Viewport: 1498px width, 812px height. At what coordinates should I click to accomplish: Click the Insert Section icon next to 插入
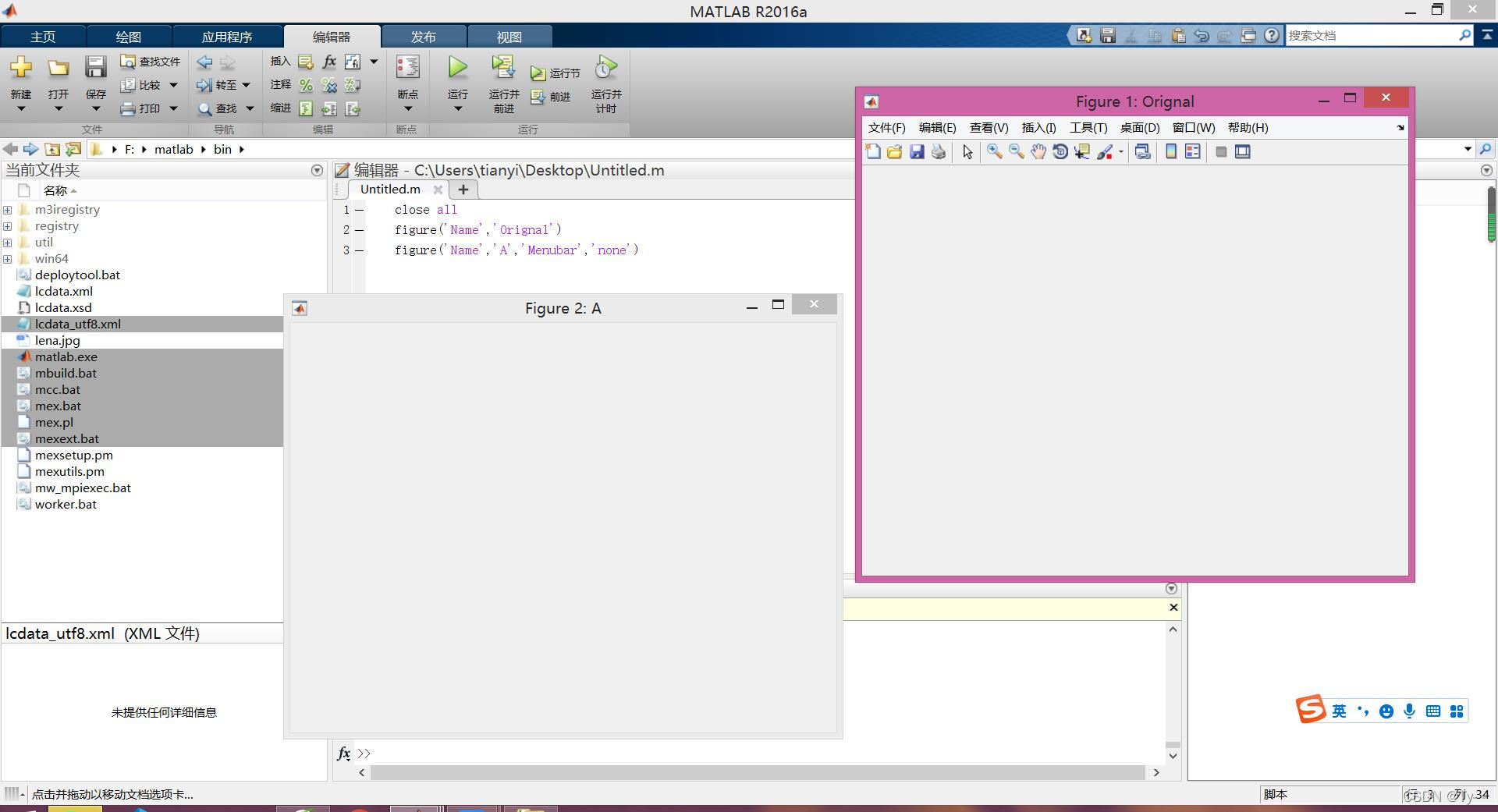(306, 62)
